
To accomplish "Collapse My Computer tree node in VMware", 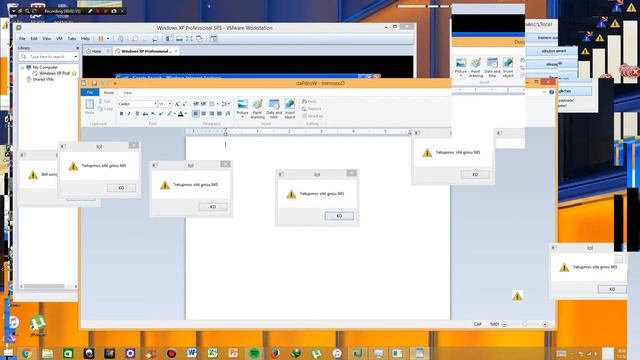I will point(22,67).
